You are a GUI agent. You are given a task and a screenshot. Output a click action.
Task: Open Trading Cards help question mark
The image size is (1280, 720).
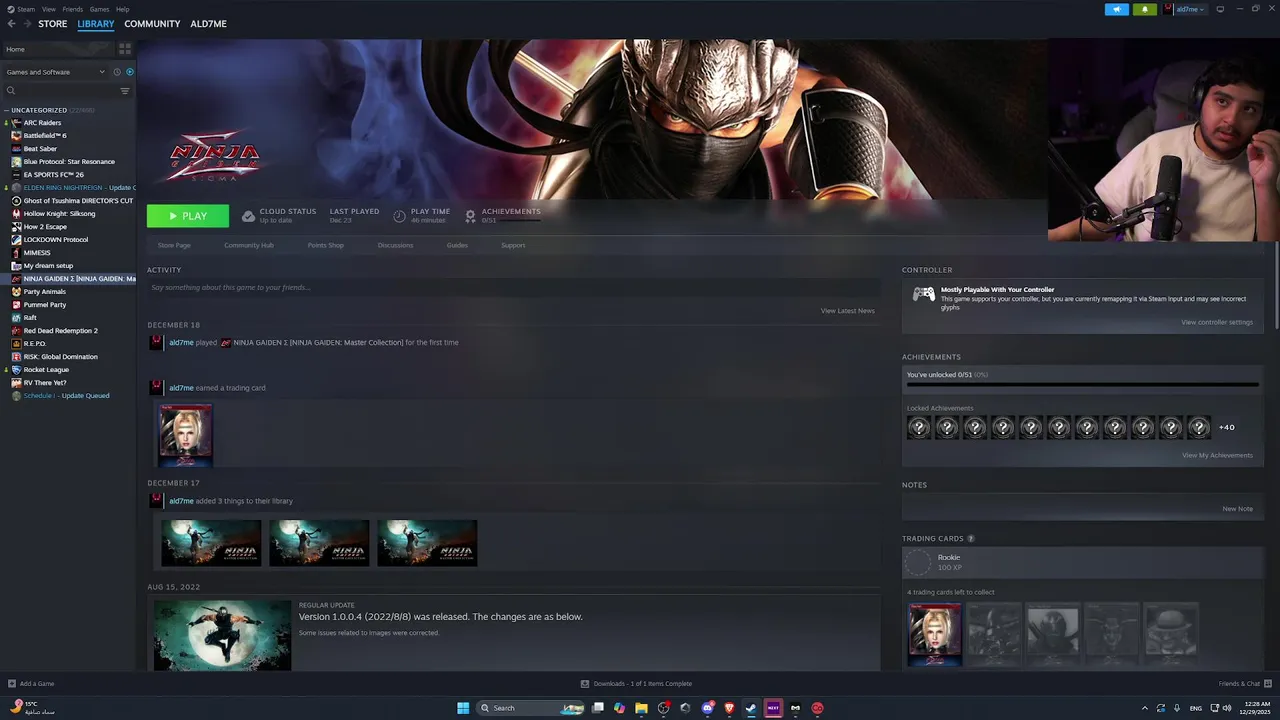pos(971,539)
